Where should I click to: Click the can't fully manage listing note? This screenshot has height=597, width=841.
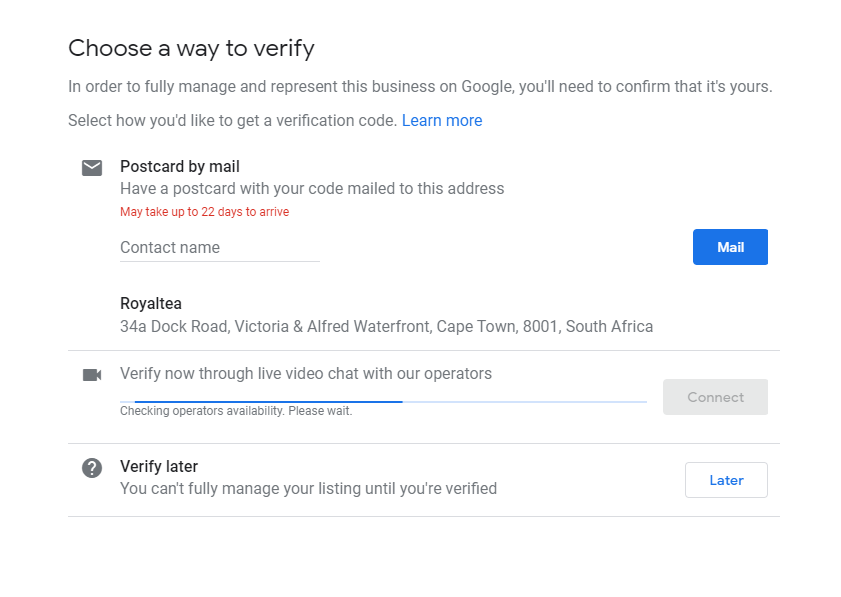point(308,489)
